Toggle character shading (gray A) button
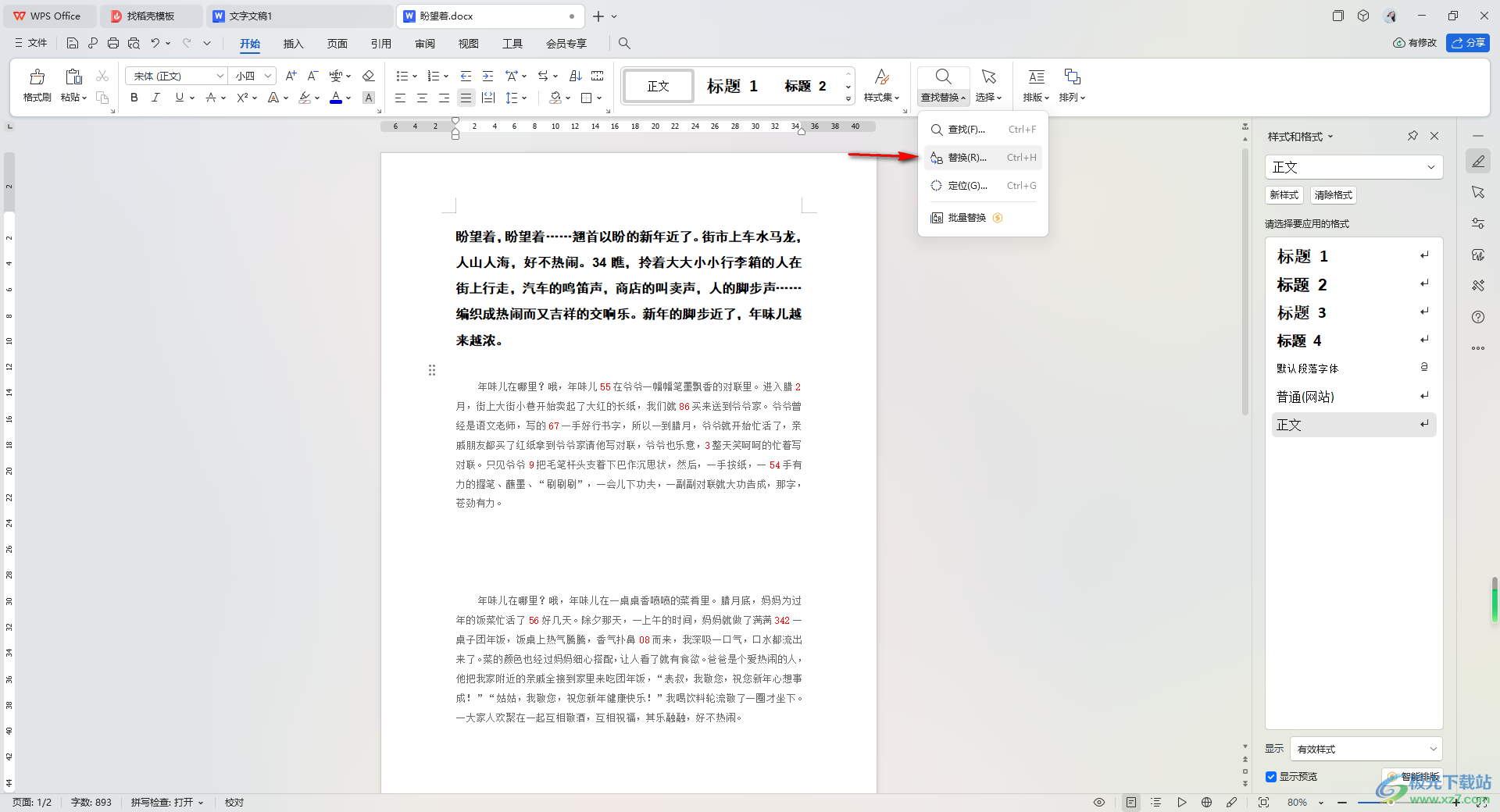The image size is (1500, 812). pos(369,98)
